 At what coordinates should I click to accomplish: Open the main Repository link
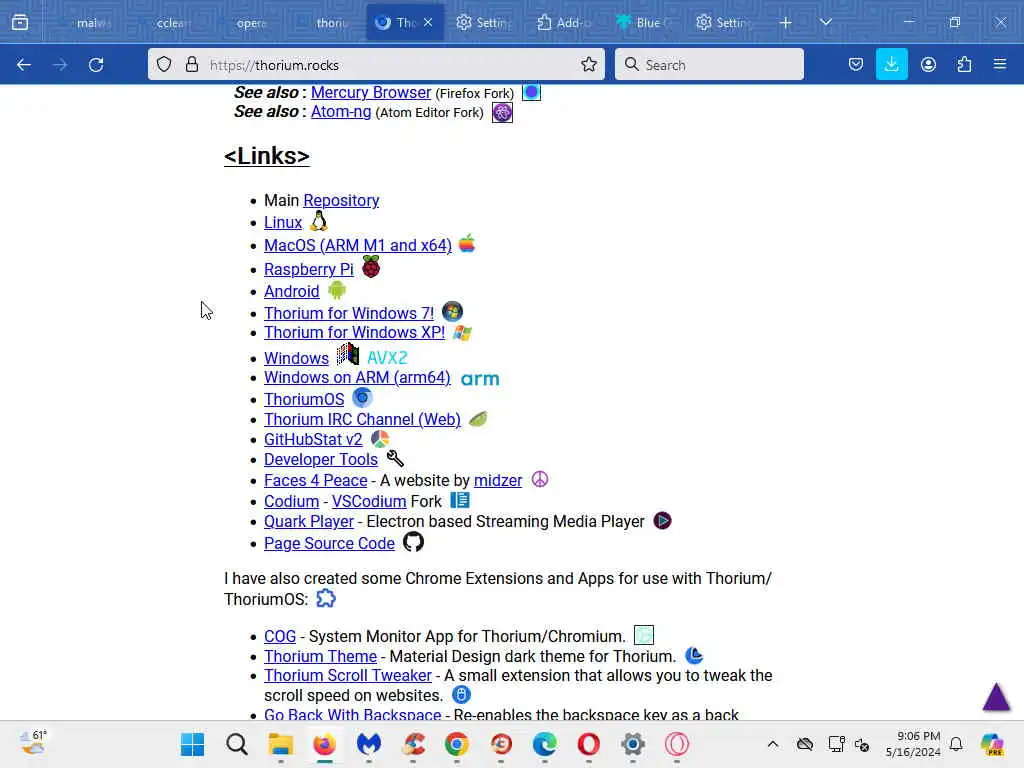(341, 200)
